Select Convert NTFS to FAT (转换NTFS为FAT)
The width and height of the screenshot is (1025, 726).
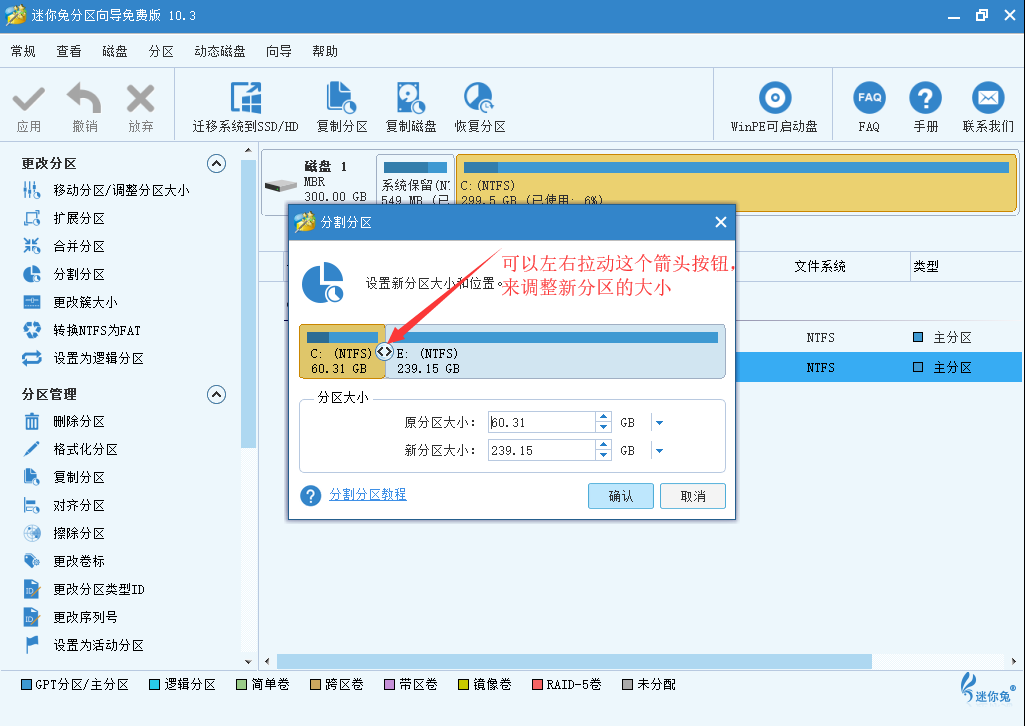(97, 330)
